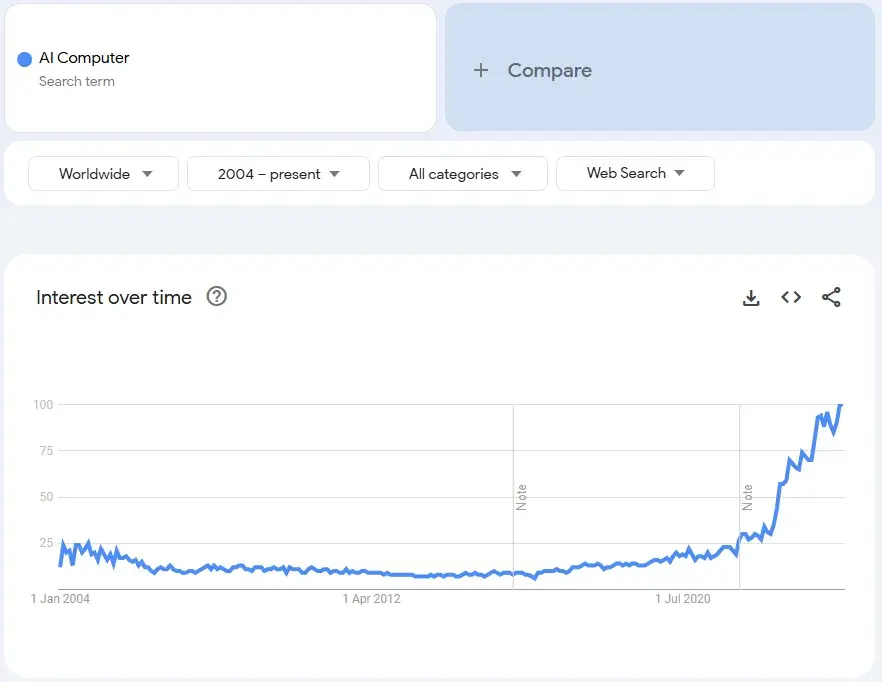The width and height of the screenshot is (882, 682).
Task: Click the 1 Apr 2012 axis label
Action: click(x=372, y=599)
